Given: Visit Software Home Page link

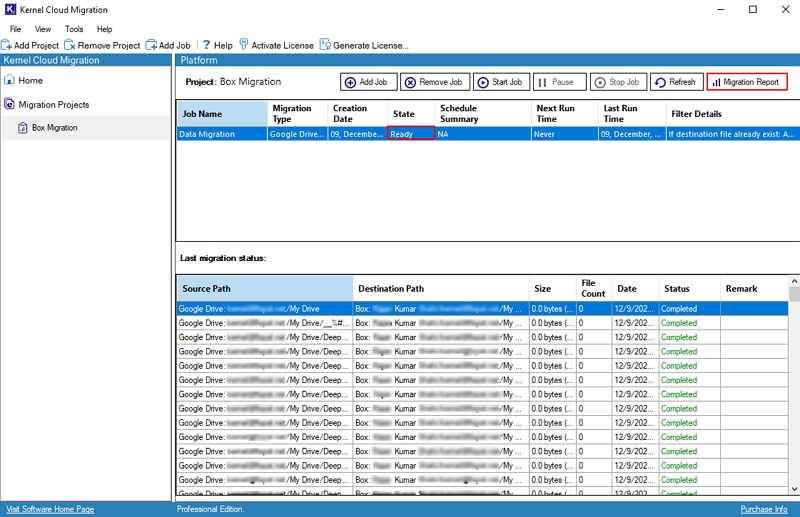Looking at the screenshot, I should [50, 509].
